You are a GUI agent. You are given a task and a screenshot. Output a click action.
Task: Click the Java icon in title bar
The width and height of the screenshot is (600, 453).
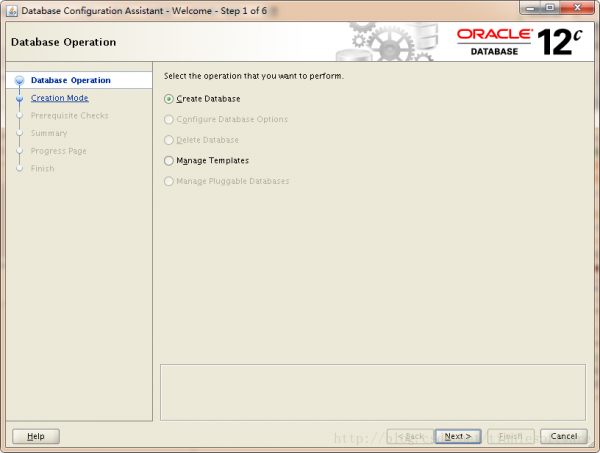(x=12, y=11)
